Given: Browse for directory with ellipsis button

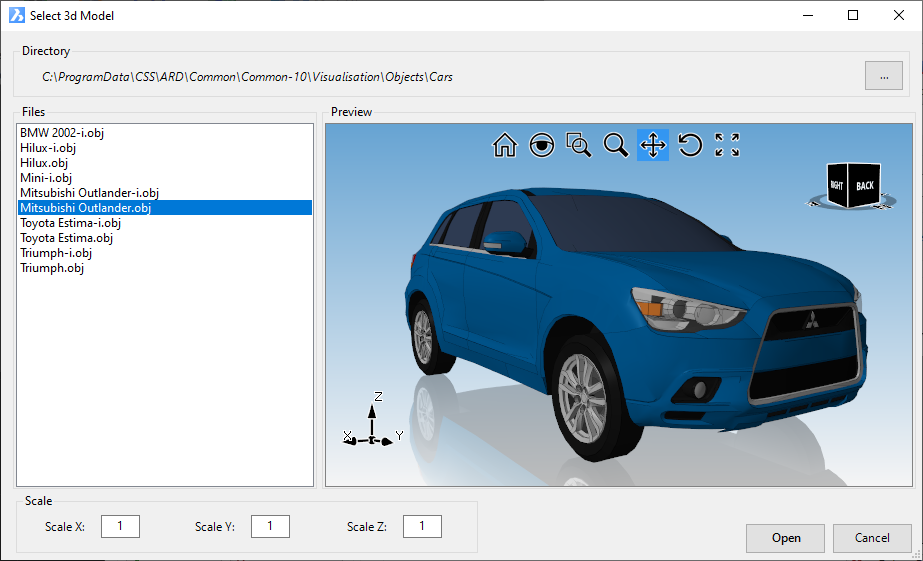Looking at the screenshot, I should [884, 76].
